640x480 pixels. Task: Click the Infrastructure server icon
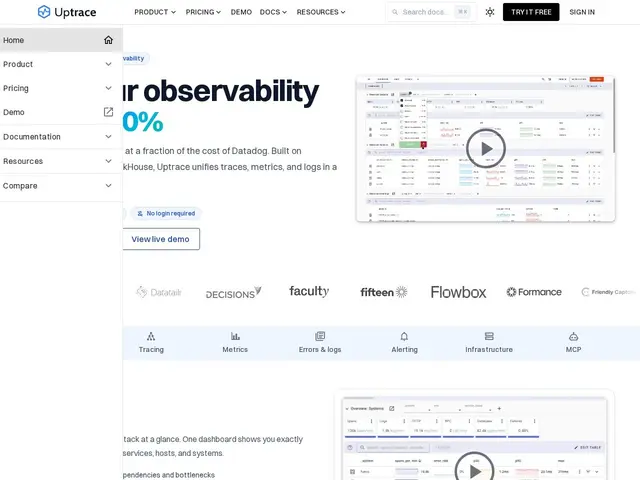coord(489,336)
